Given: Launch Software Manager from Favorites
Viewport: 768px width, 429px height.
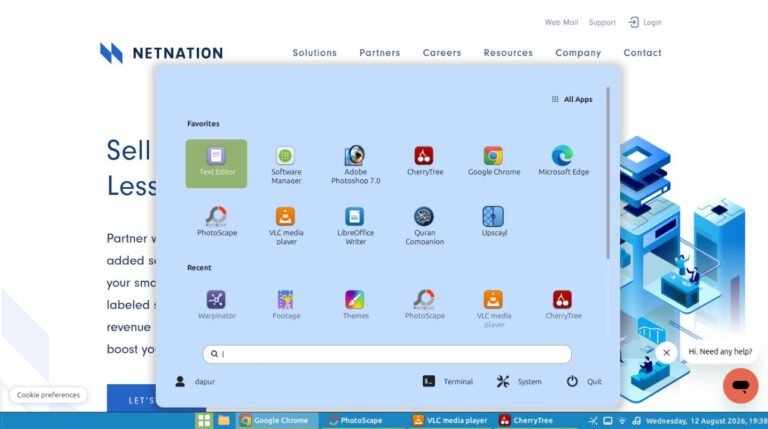Looking at the screenshot, I should 286,164.
